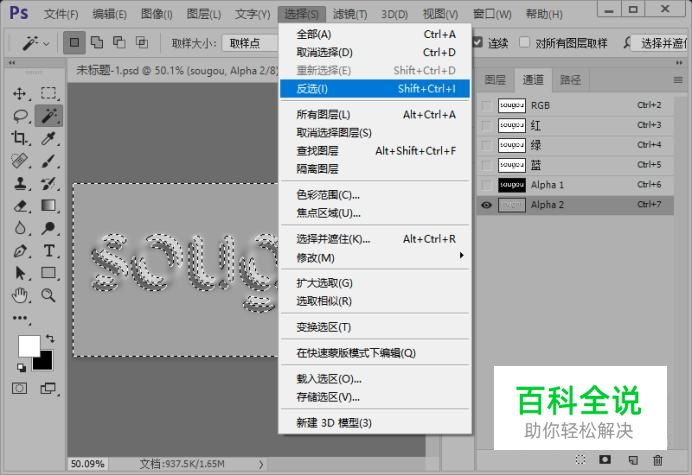Viewport: 692px width, 475px height.
Task: Reset to default foreground and background colors
Action: pyautogui.click(x=21, y=367)
